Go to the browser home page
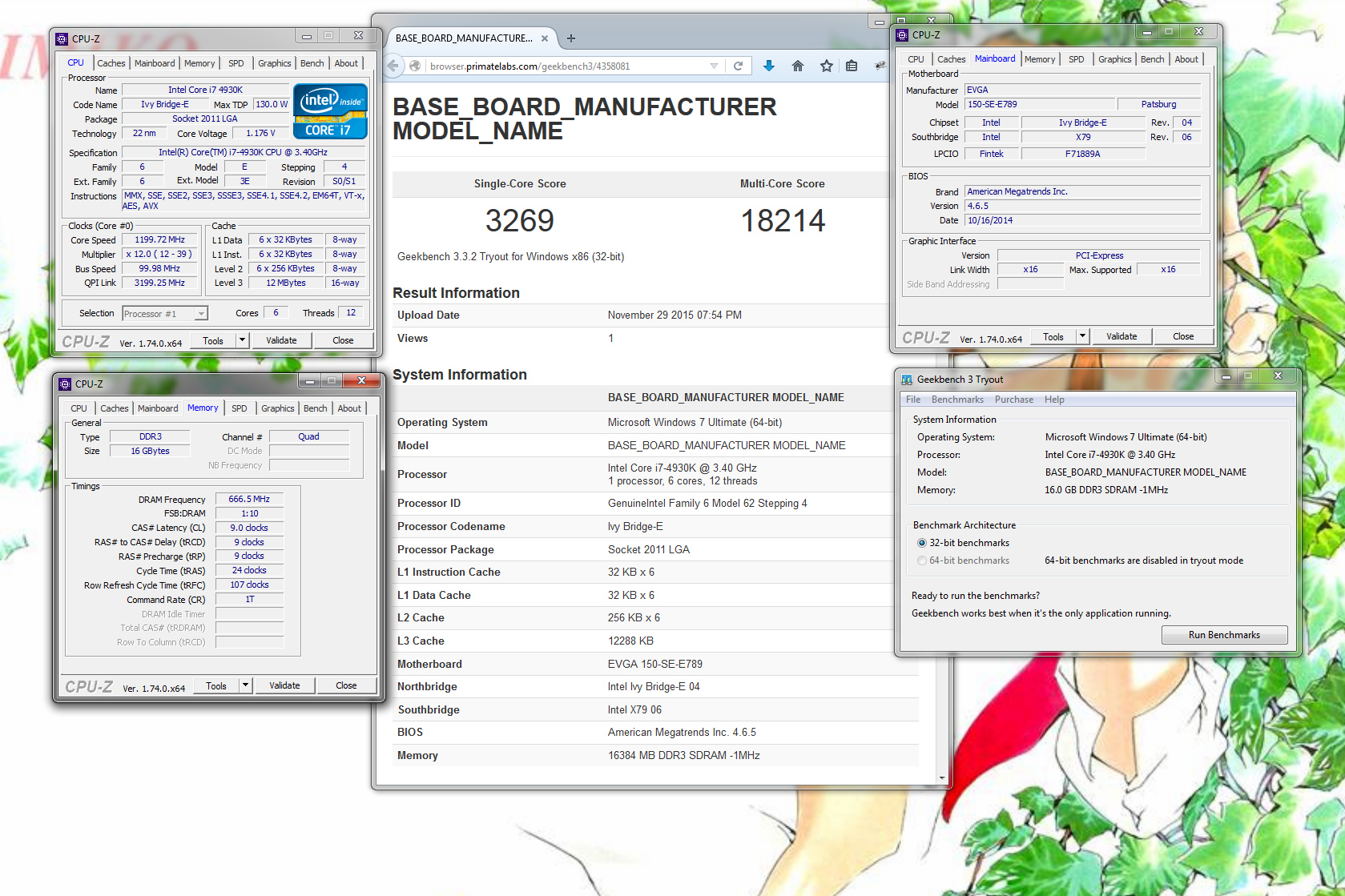 click(x=798, y=66)
